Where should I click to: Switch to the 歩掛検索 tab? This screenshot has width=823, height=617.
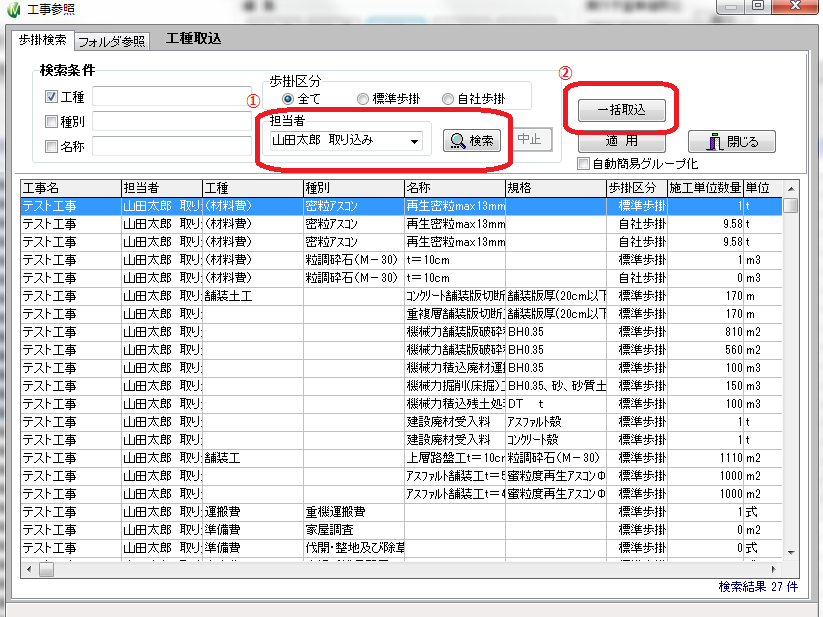(43, 40)
